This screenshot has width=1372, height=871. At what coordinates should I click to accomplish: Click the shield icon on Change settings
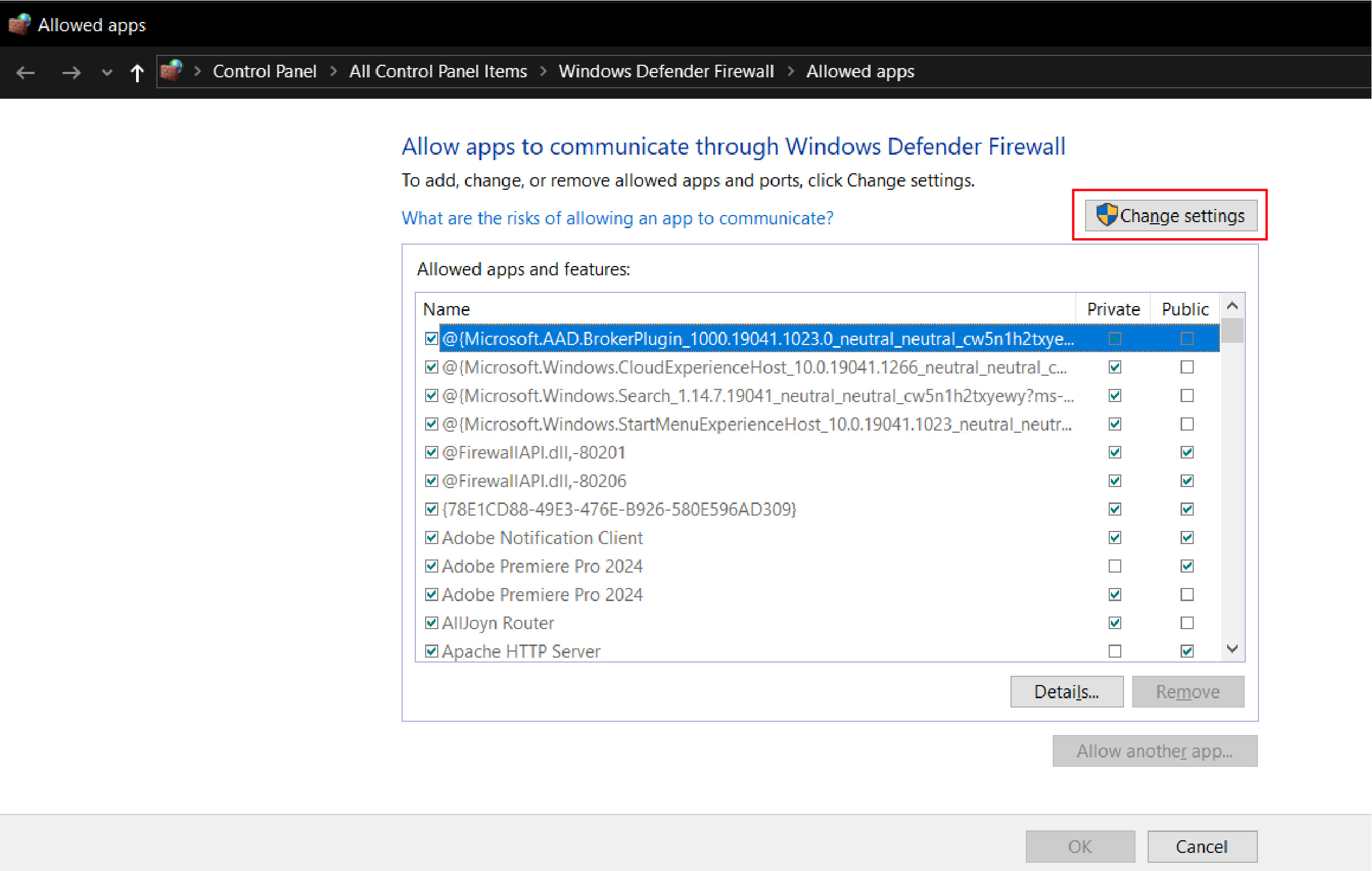[1106, 216]
